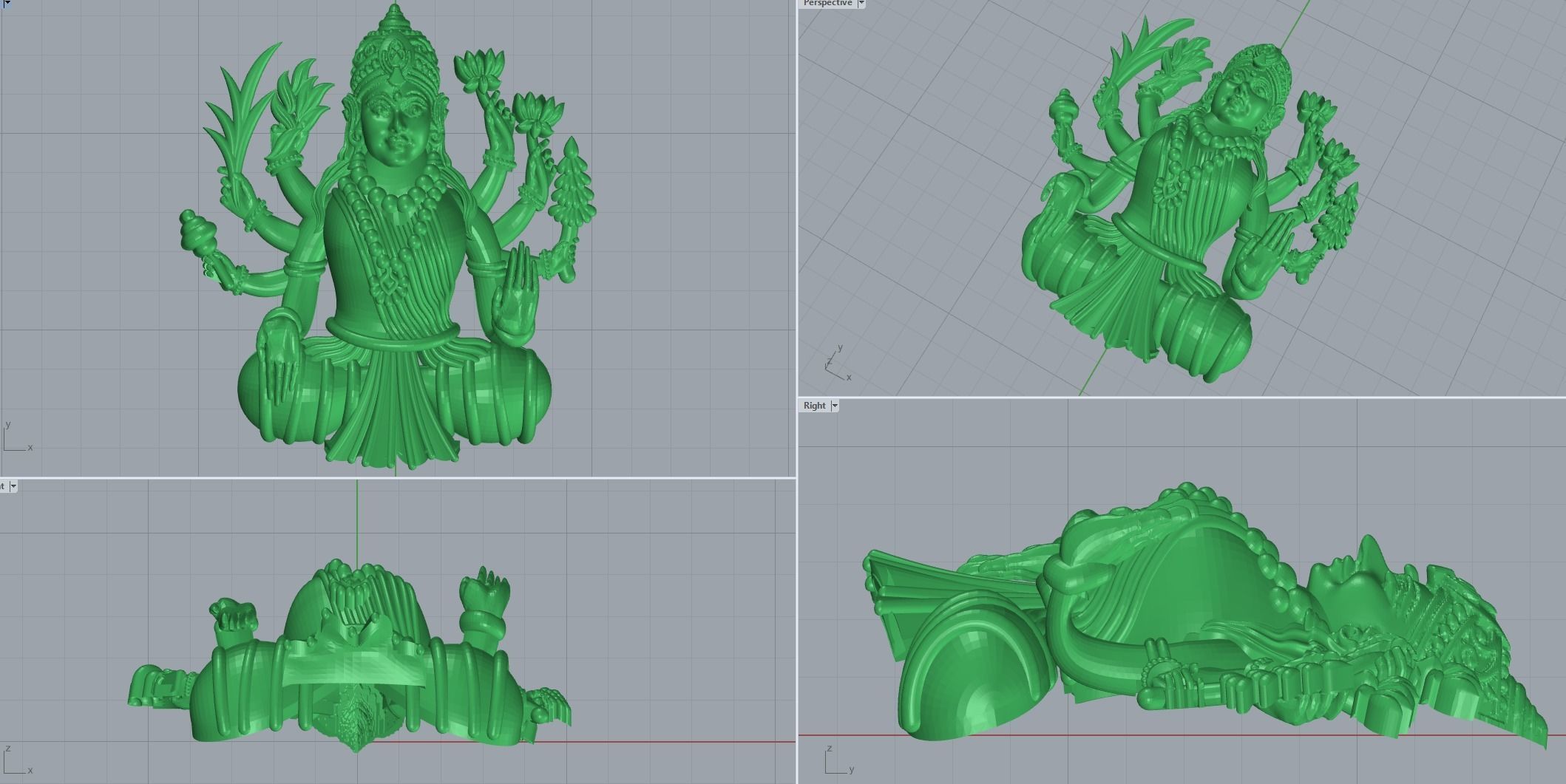Select the statue model in the Perspective viewport
The image size is (1566, 784).
click(1190, 200)
